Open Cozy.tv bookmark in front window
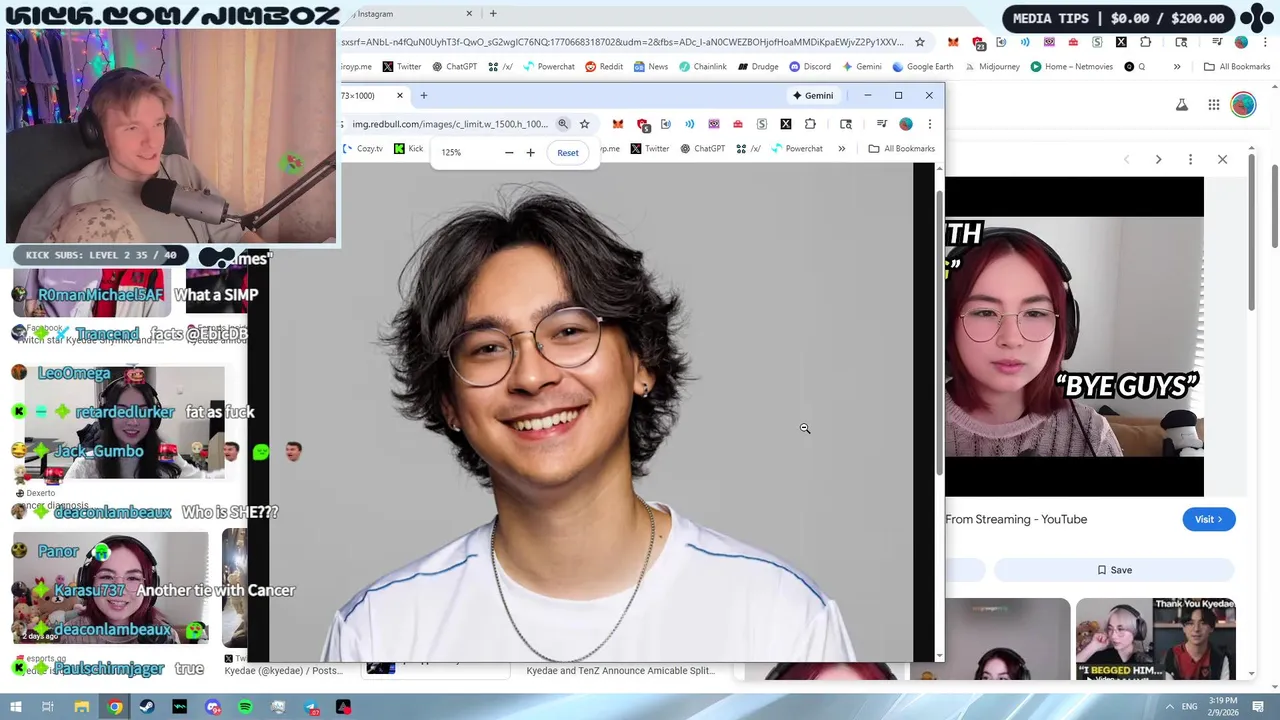This screenshot has width=1280, height=720. pyautogui.click(x=363, y=149)
